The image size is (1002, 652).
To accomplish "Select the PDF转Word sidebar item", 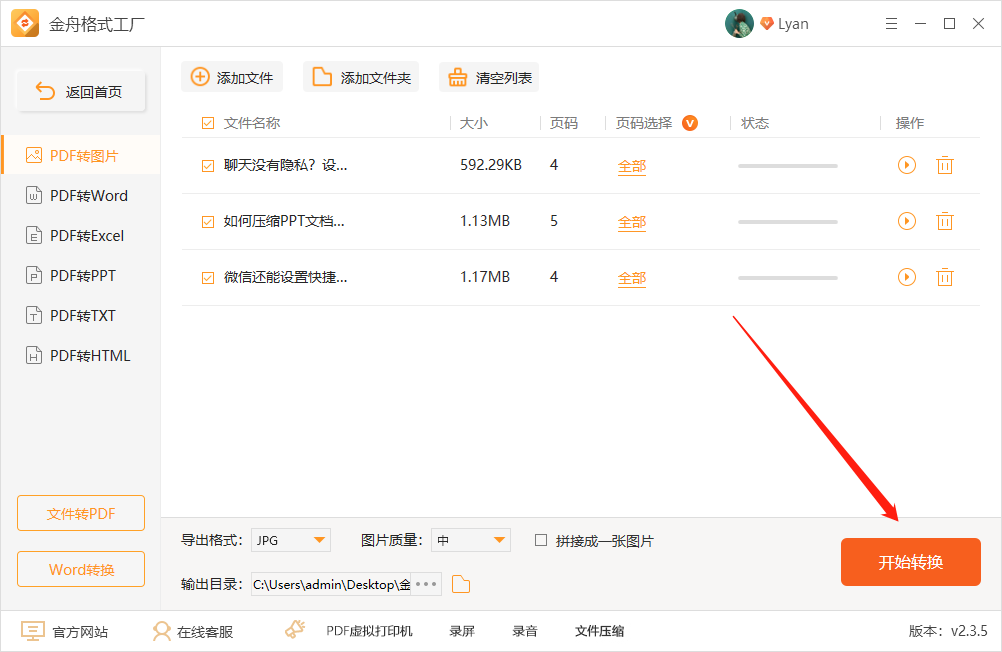I will pyautogui.click(x=82, y=196).
